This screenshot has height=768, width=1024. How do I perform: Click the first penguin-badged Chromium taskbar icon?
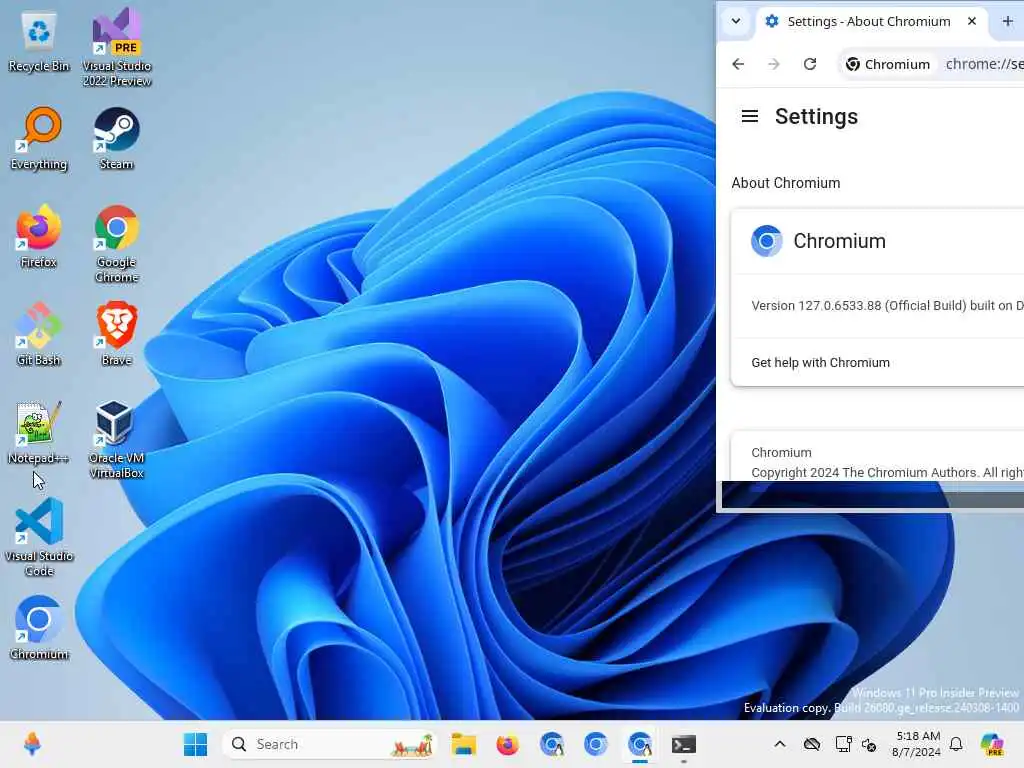pos(552,744)
